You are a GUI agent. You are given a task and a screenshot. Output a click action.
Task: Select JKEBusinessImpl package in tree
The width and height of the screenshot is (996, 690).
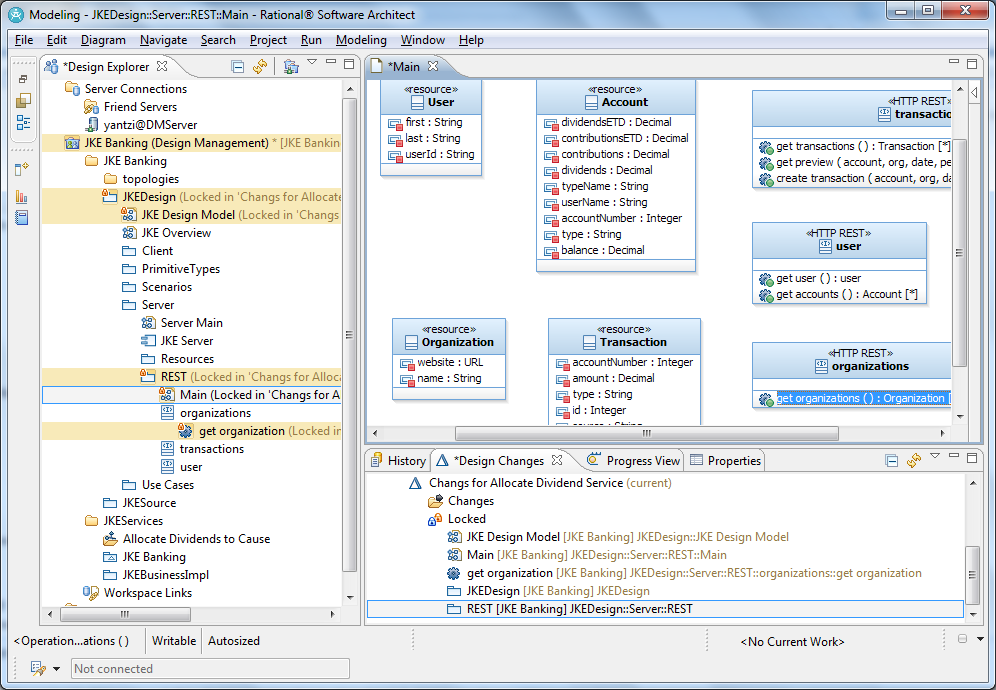point(165,574)
